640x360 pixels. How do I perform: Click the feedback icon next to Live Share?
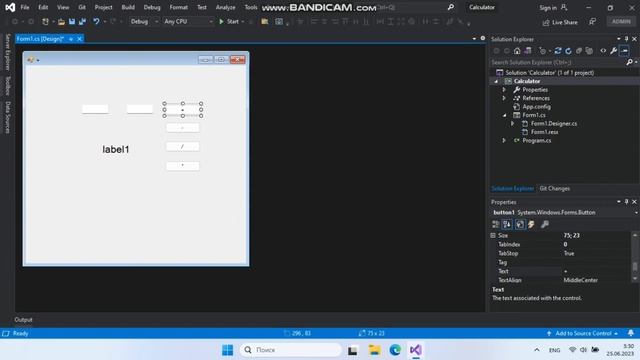(x=592, y=22)
